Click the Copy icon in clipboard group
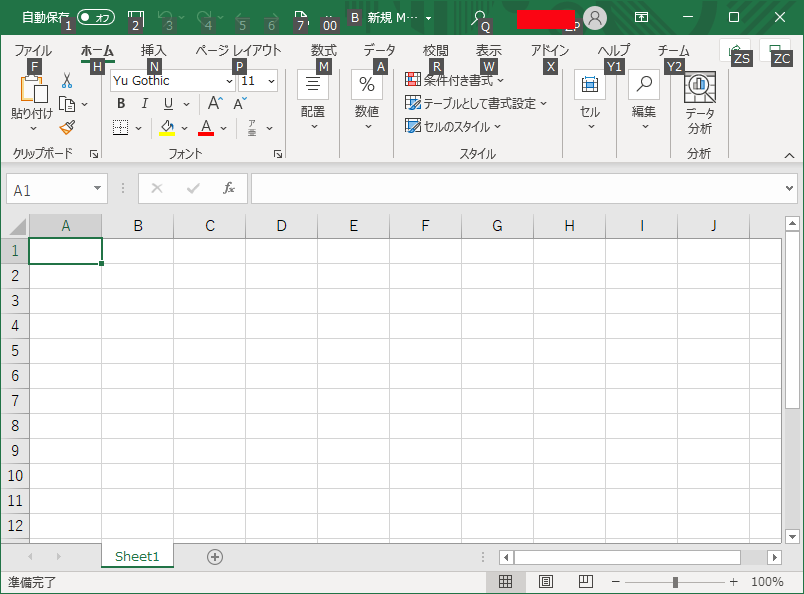Viewport: 804px width, 594px height. 67,104
